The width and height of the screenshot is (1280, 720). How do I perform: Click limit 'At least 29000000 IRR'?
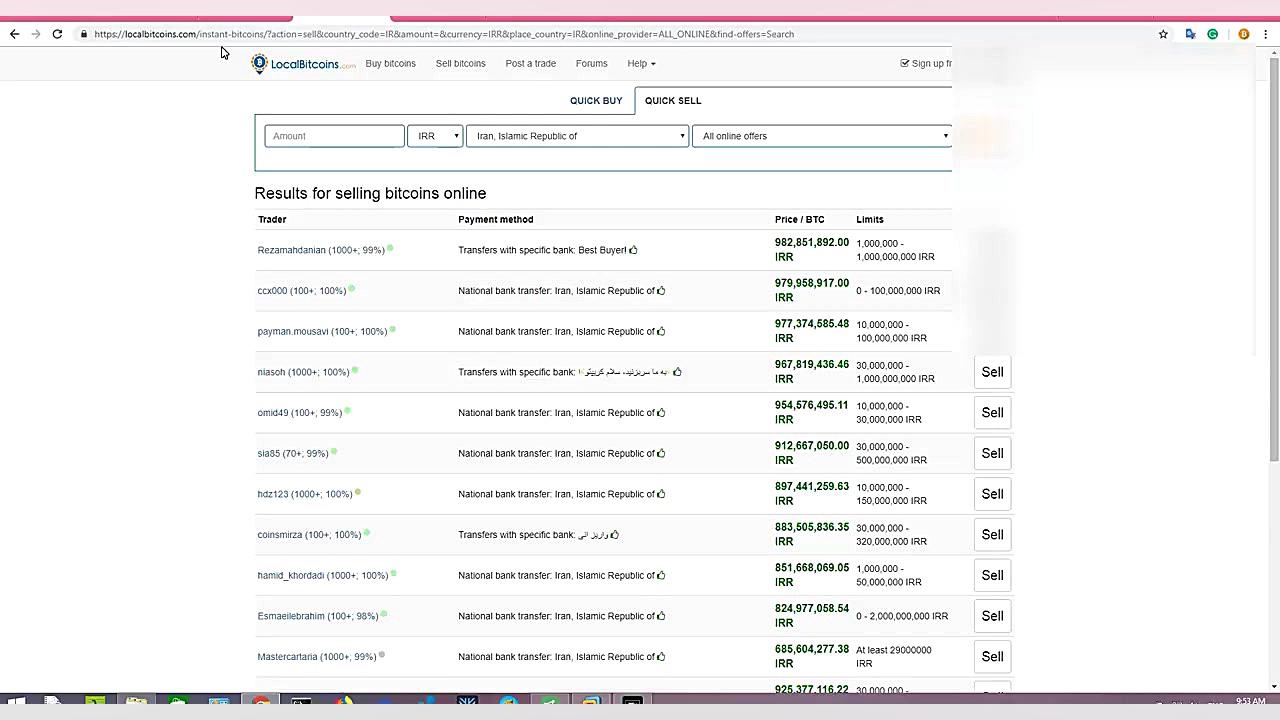pos(894,657)
